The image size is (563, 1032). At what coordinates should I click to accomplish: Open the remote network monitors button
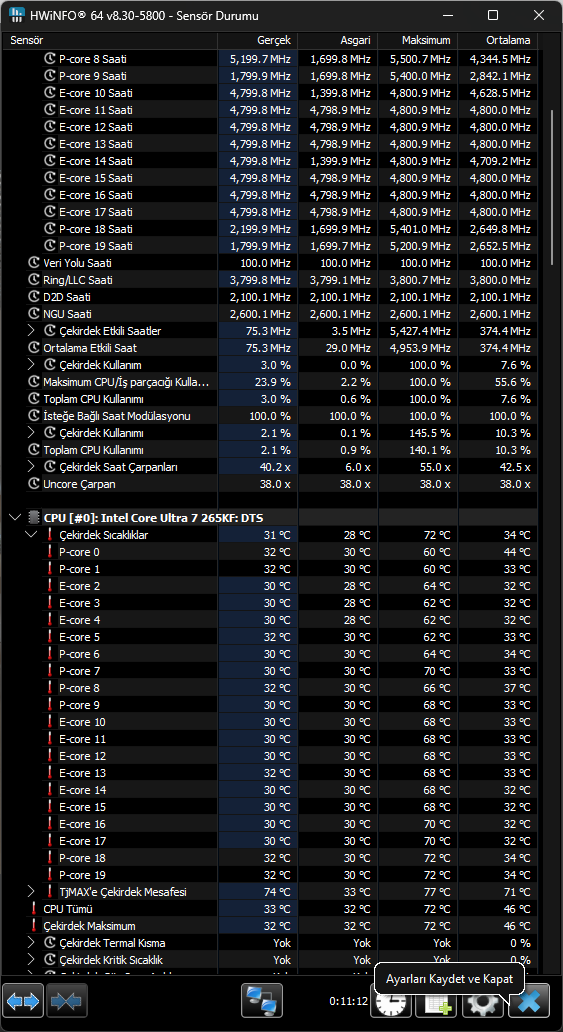(262, 1001)
